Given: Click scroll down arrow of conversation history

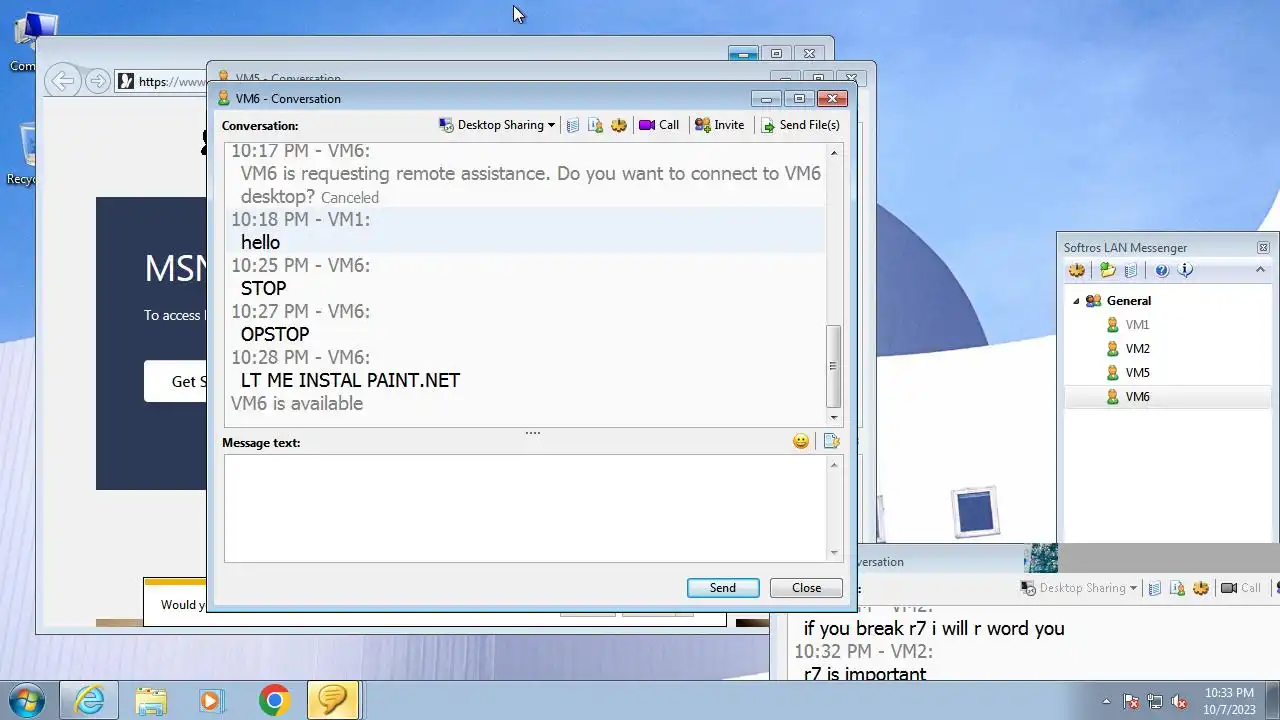Looking at the screenshot, I should [x=834, y=417].
